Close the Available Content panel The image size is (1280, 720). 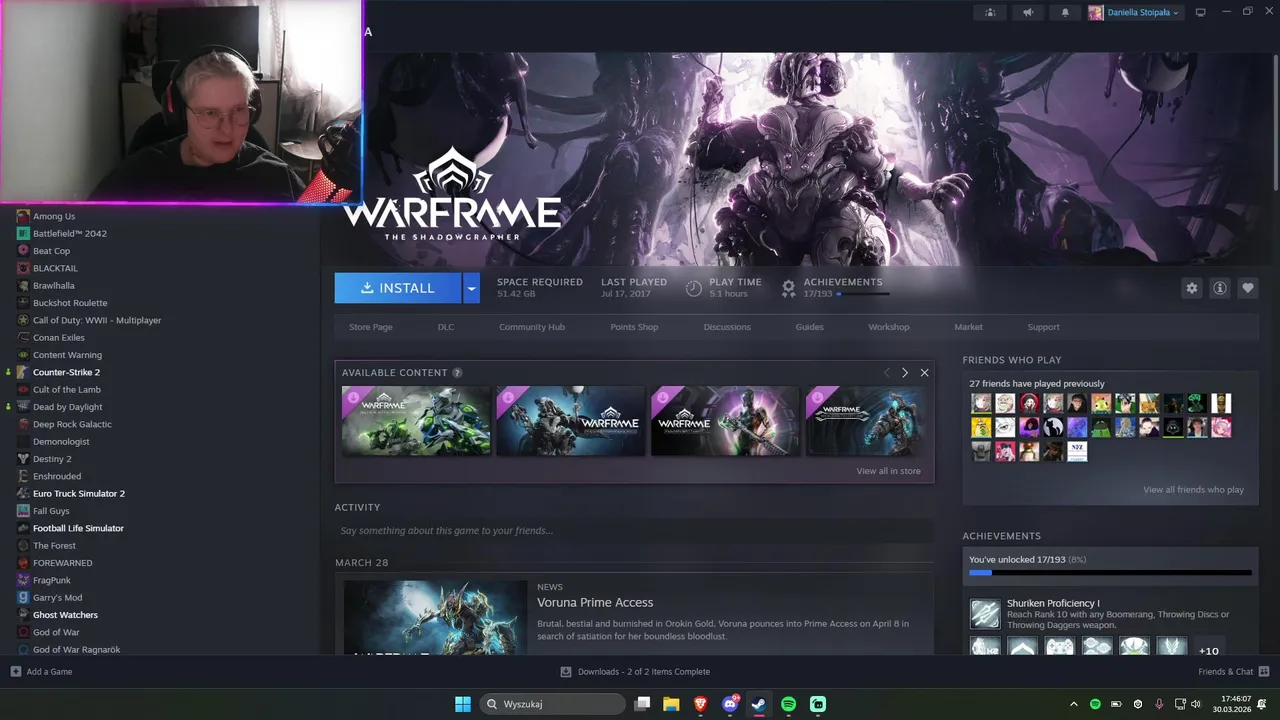point(924,373)
